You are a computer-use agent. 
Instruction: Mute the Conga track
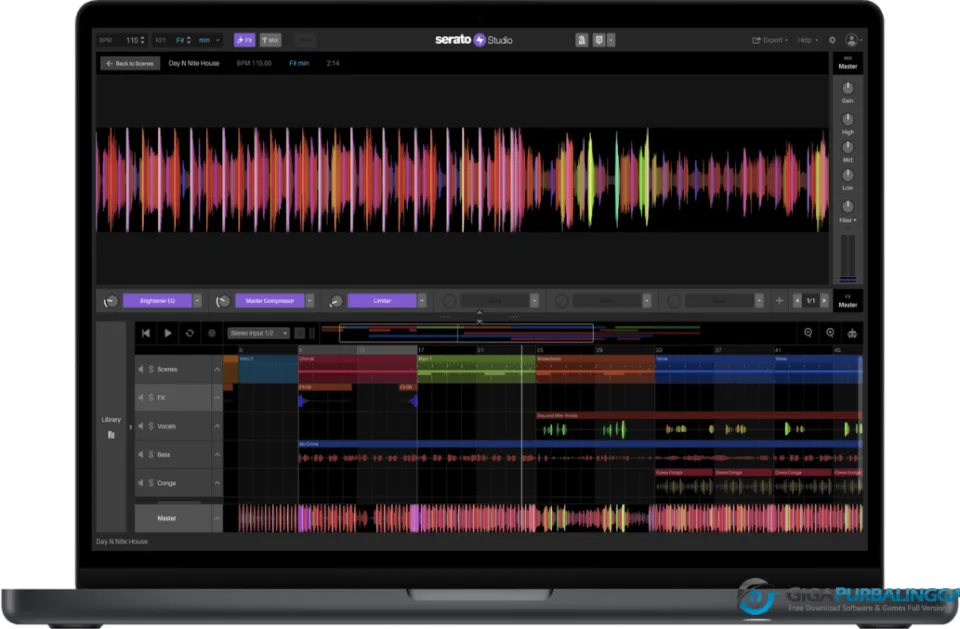(x=141, y=483)
